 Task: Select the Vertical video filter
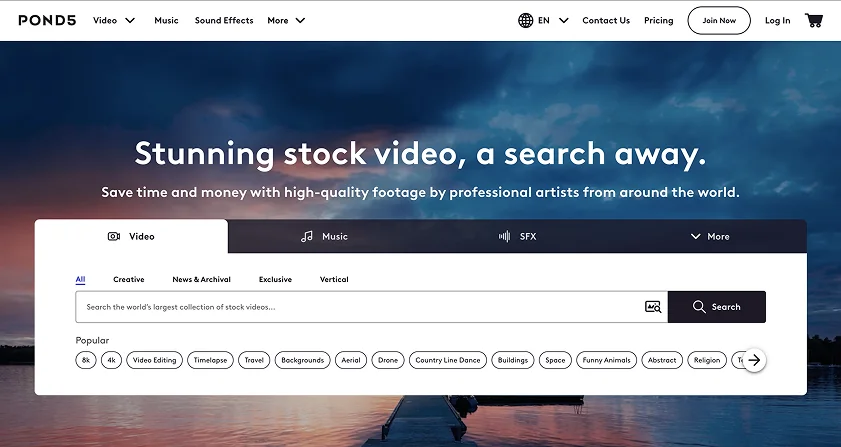334,279
